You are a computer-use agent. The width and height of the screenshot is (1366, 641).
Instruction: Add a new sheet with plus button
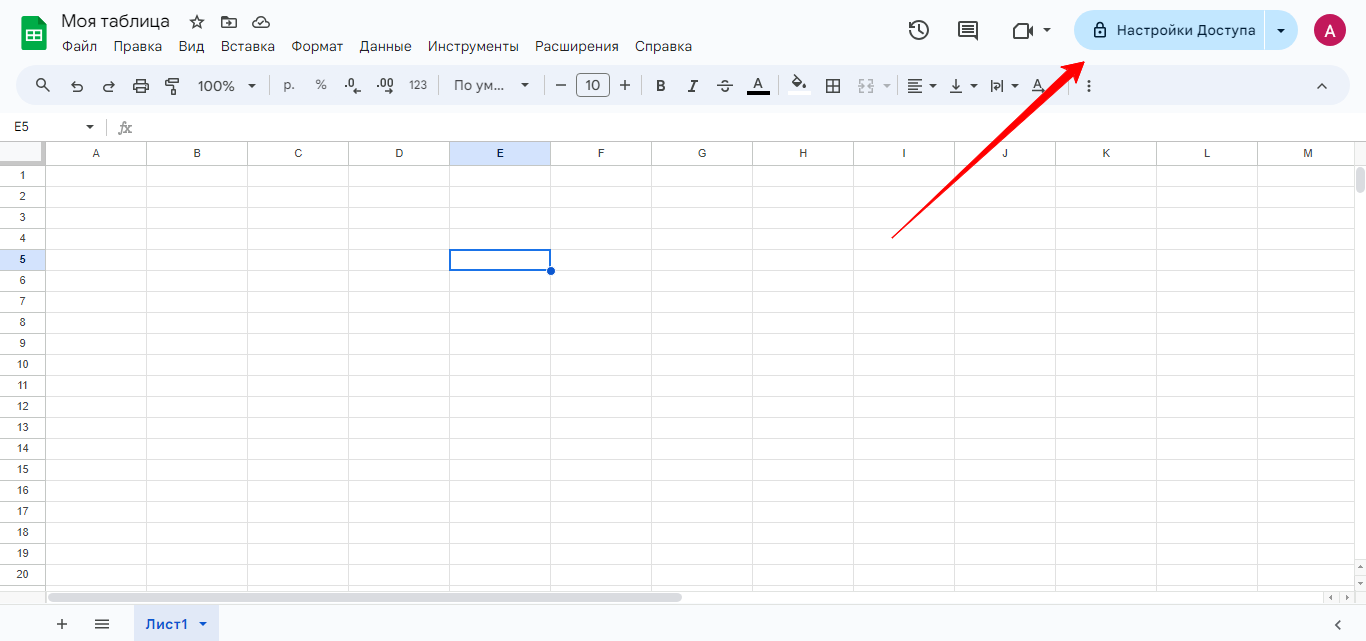click(x=62, y=624)
